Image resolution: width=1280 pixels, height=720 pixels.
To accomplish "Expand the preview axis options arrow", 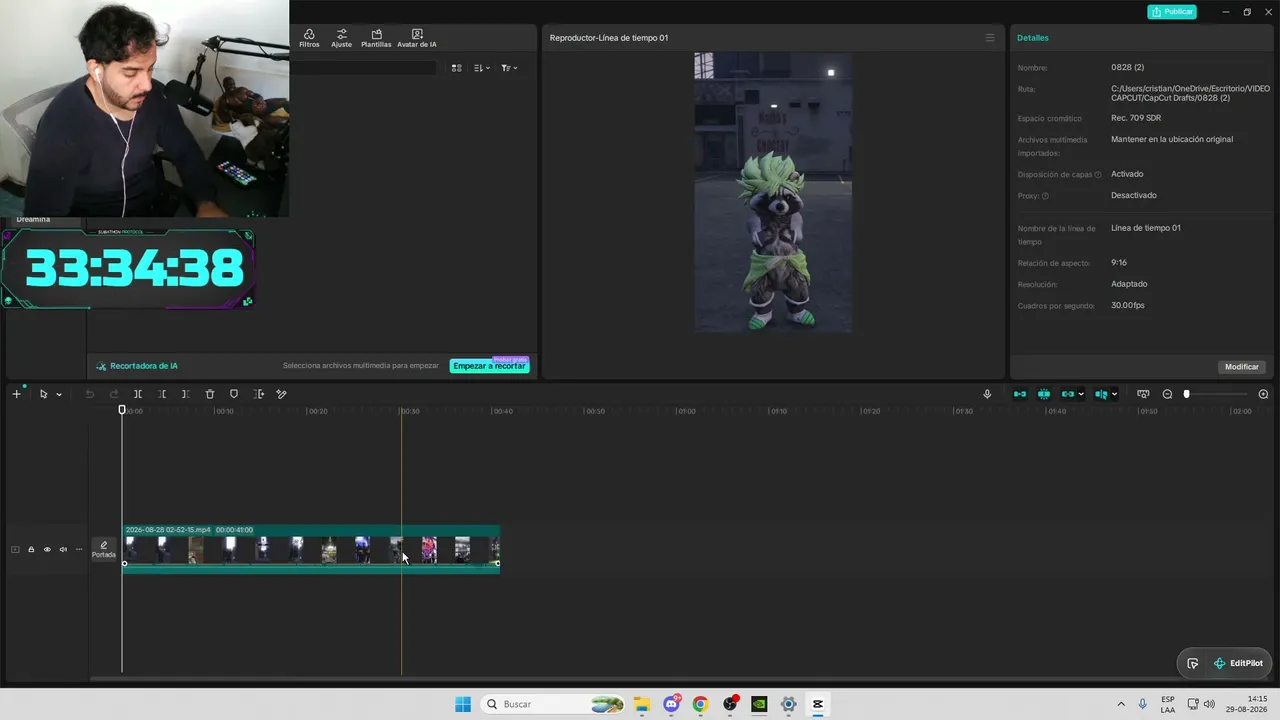I will [x=1114, y=394].
